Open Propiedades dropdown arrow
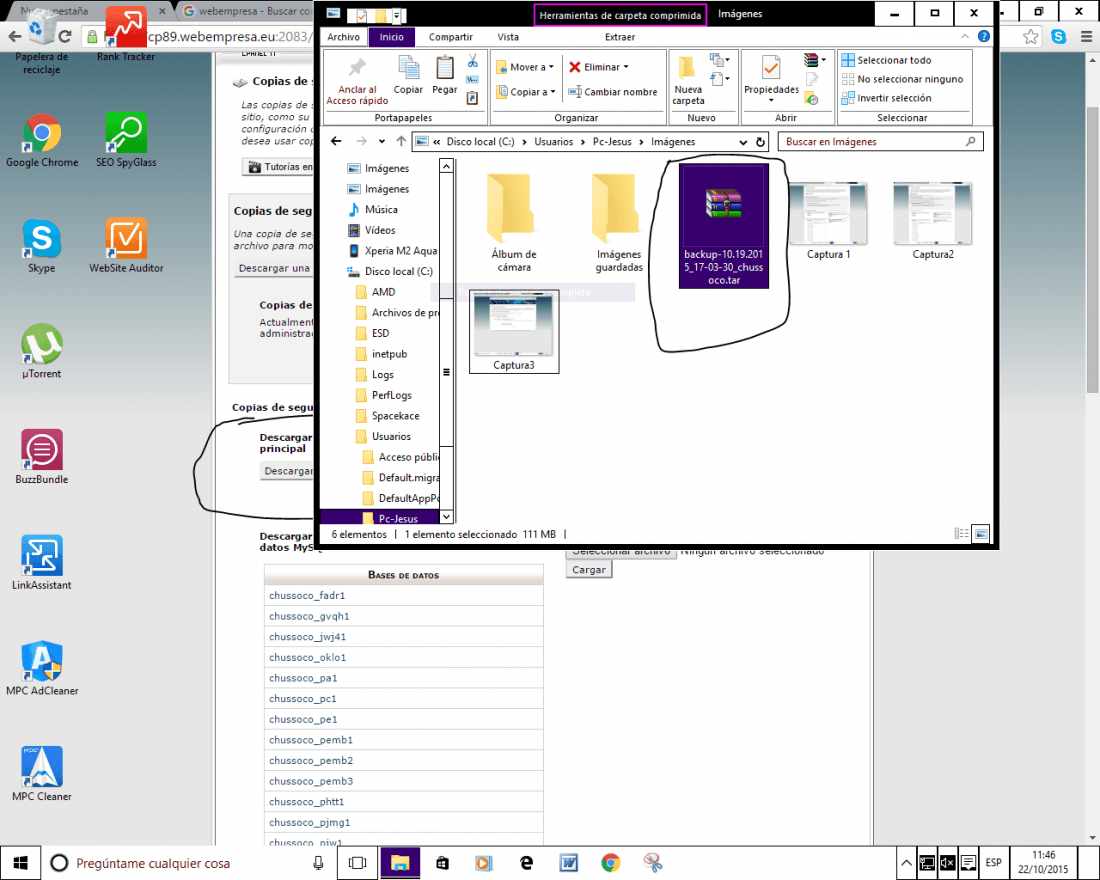This screenshot has width=1100, height=880. [x=771, y=100]
